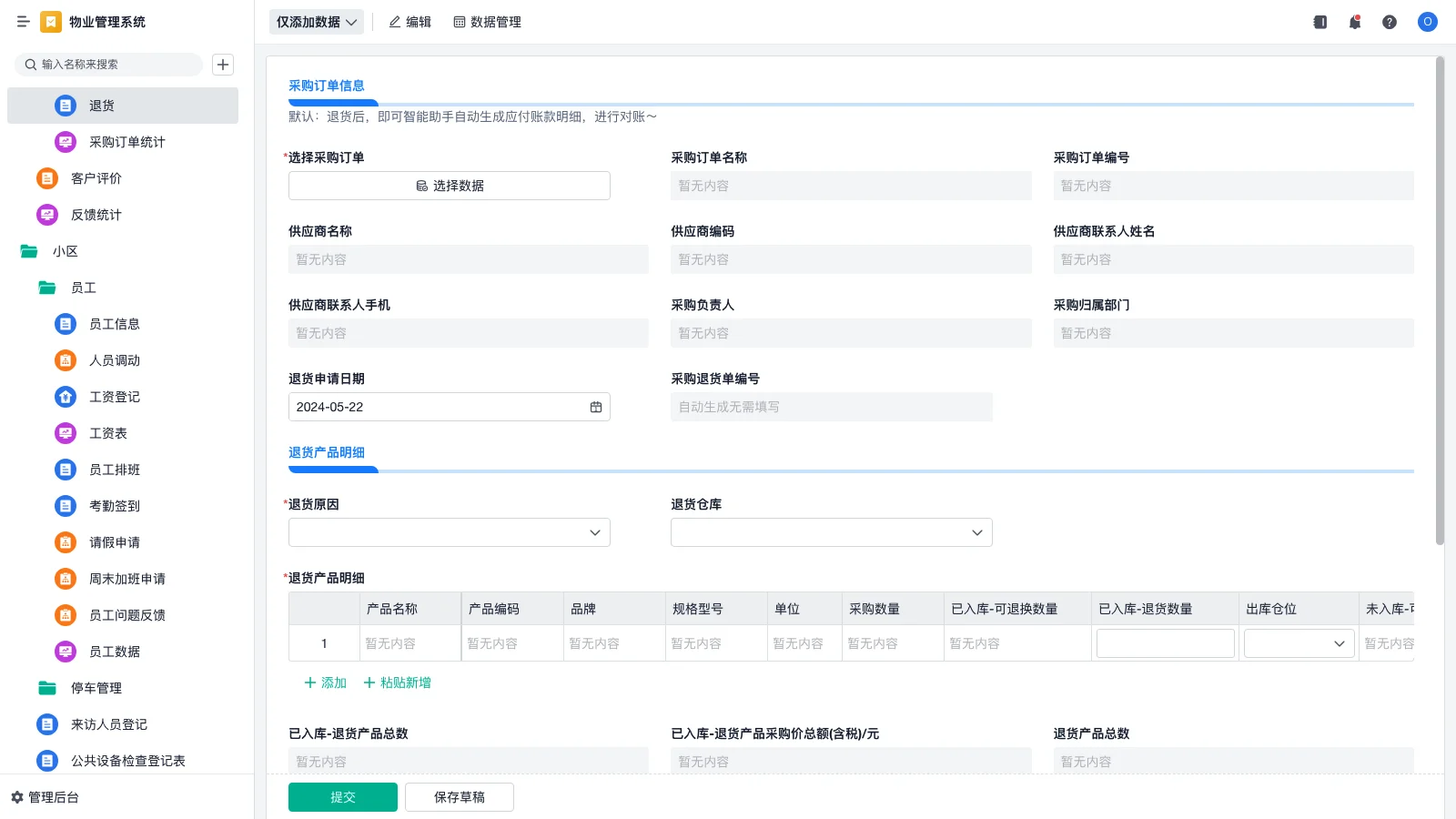Open the user avatar in top right corner
This screenshot has width=1456, height=819.
click(x=1426, y=22)
